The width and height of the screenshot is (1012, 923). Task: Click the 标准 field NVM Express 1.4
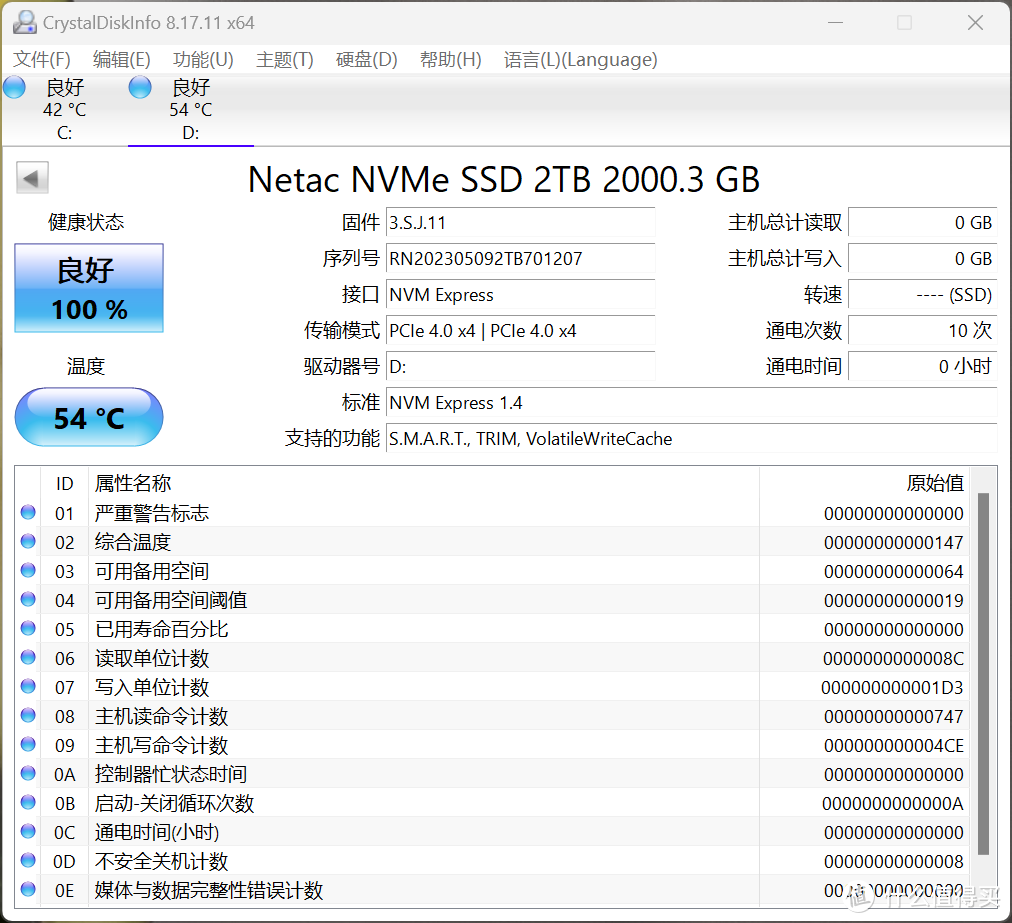691,403
